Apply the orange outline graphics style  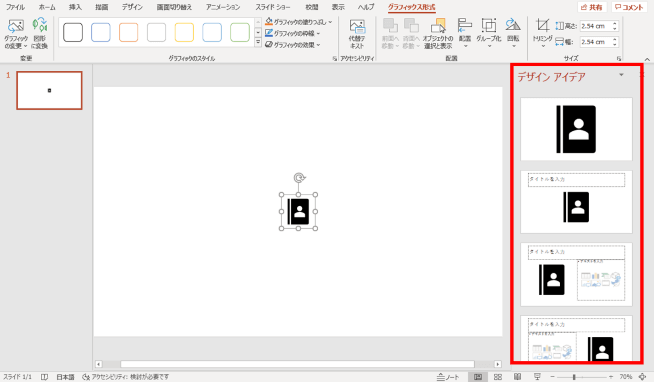point(128,33)
